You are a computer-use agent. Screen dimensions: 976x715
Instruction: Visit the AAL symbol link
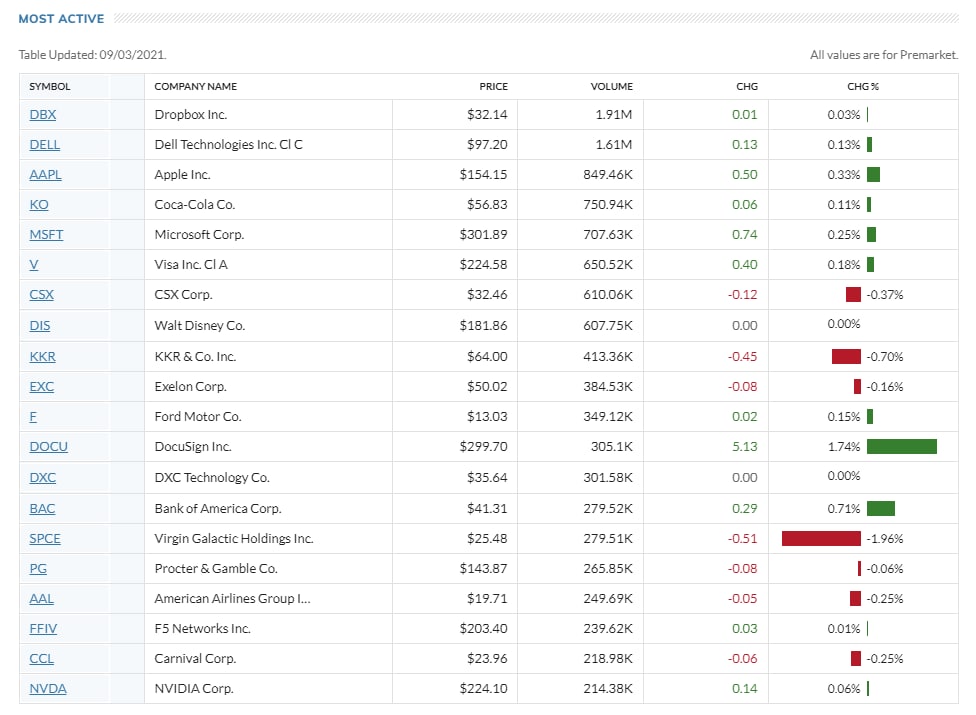click(42, 598)
